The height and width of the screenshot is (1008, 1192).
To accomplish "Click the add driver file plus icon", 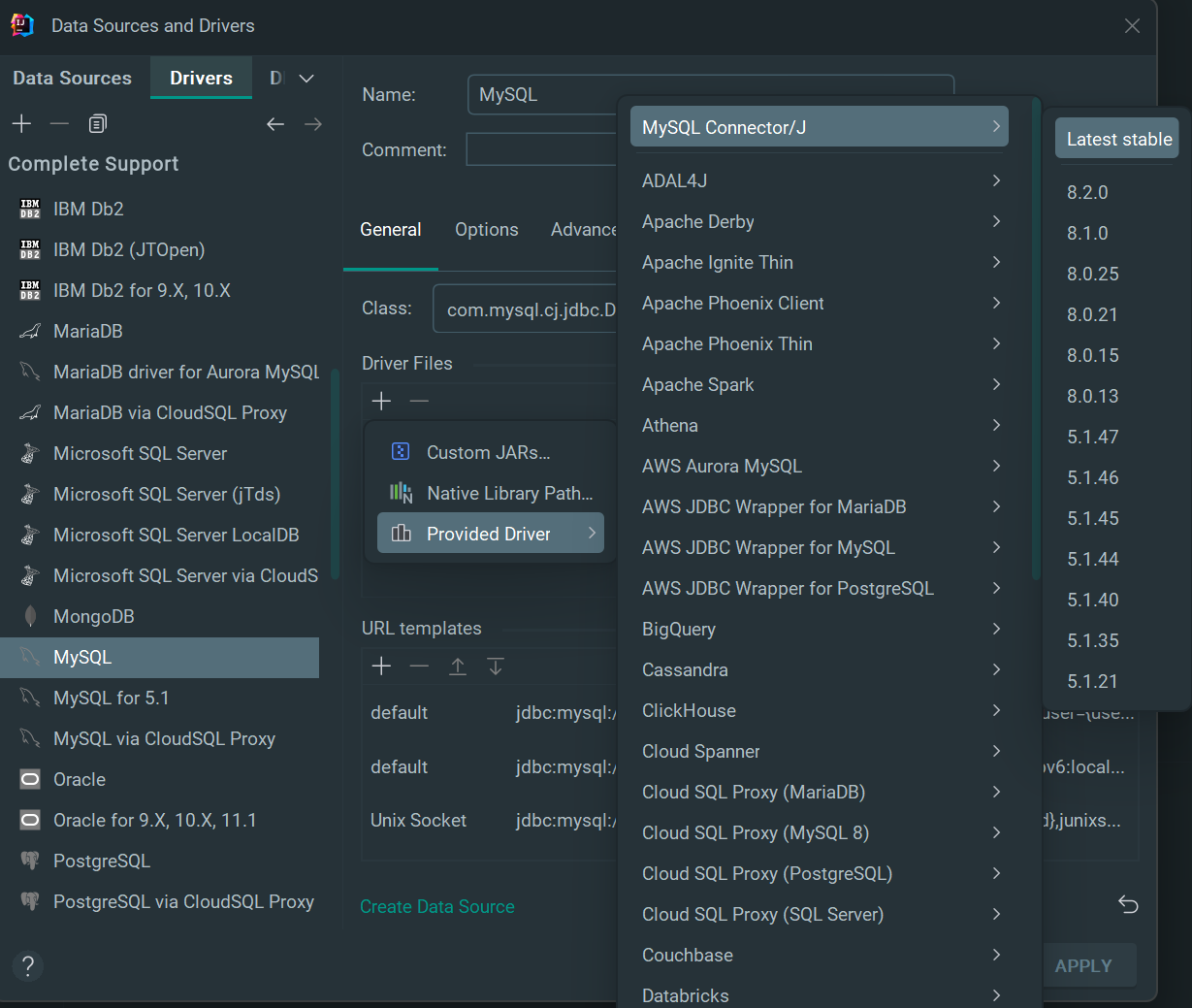I will click(381, 402).
